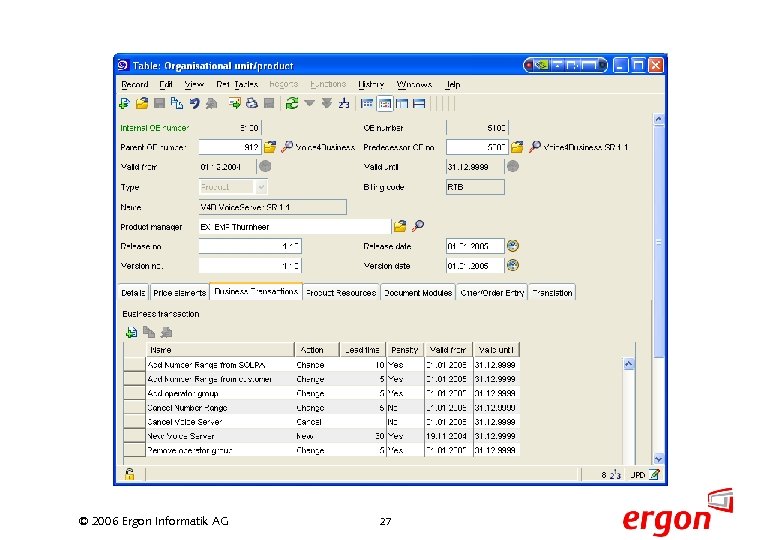The image size is (780, 540).
Task: Click the green refresh arrows toolbar icon
Action: (292, 103)
